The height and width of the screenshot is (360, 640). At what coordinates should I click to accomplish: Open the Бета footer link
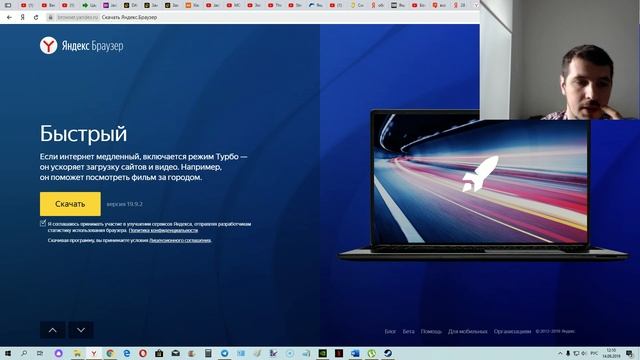click(409, 331)
